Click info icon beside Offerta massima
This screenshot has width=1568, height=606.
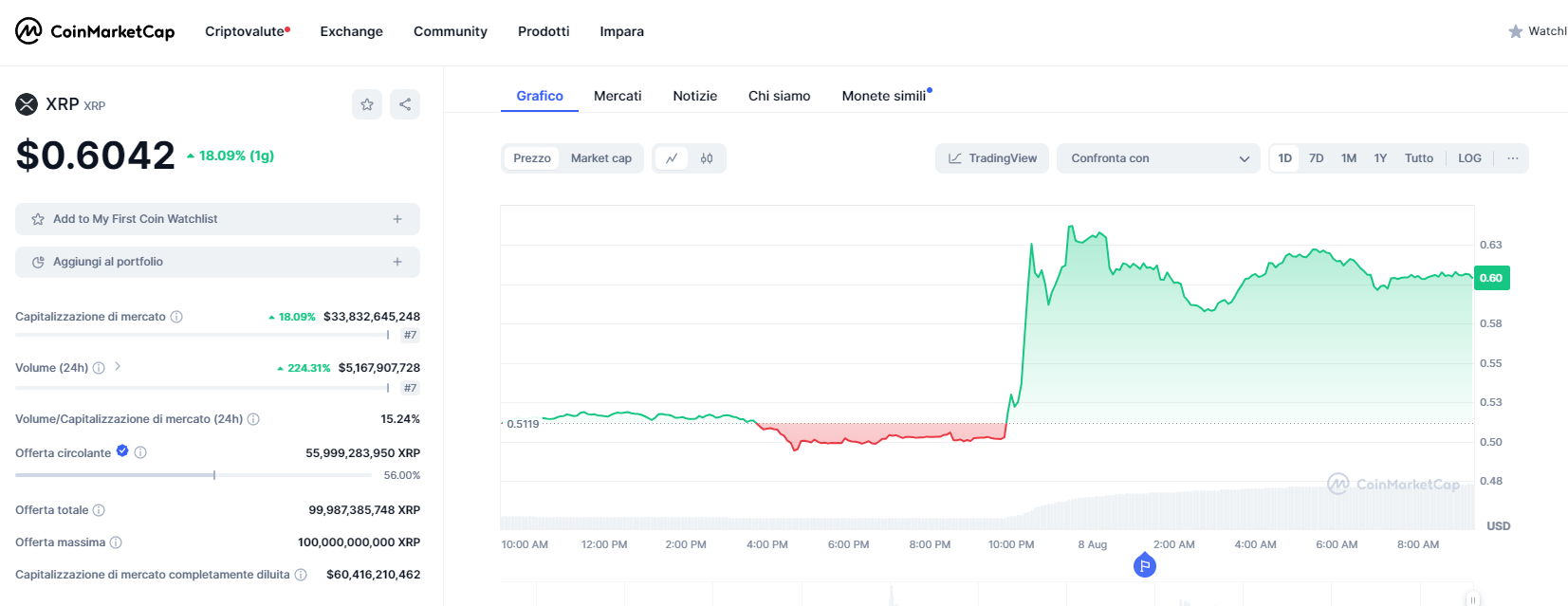[x=116, y=542]
